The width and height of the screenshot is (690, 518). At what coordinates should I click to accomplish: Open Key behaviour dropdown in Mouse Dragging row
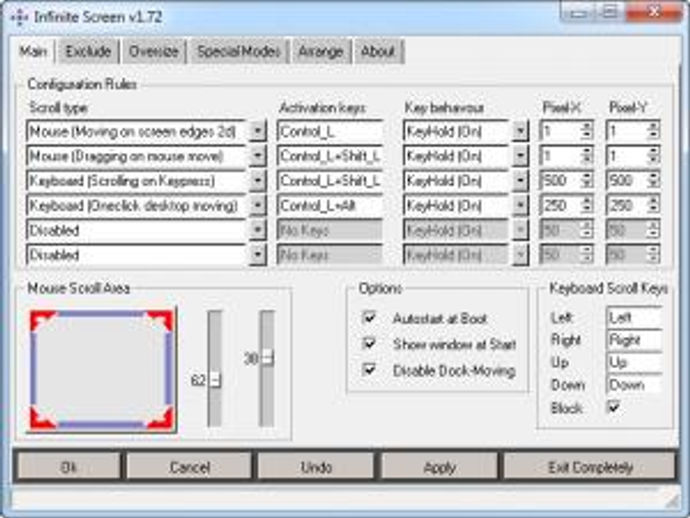[521, 156]
